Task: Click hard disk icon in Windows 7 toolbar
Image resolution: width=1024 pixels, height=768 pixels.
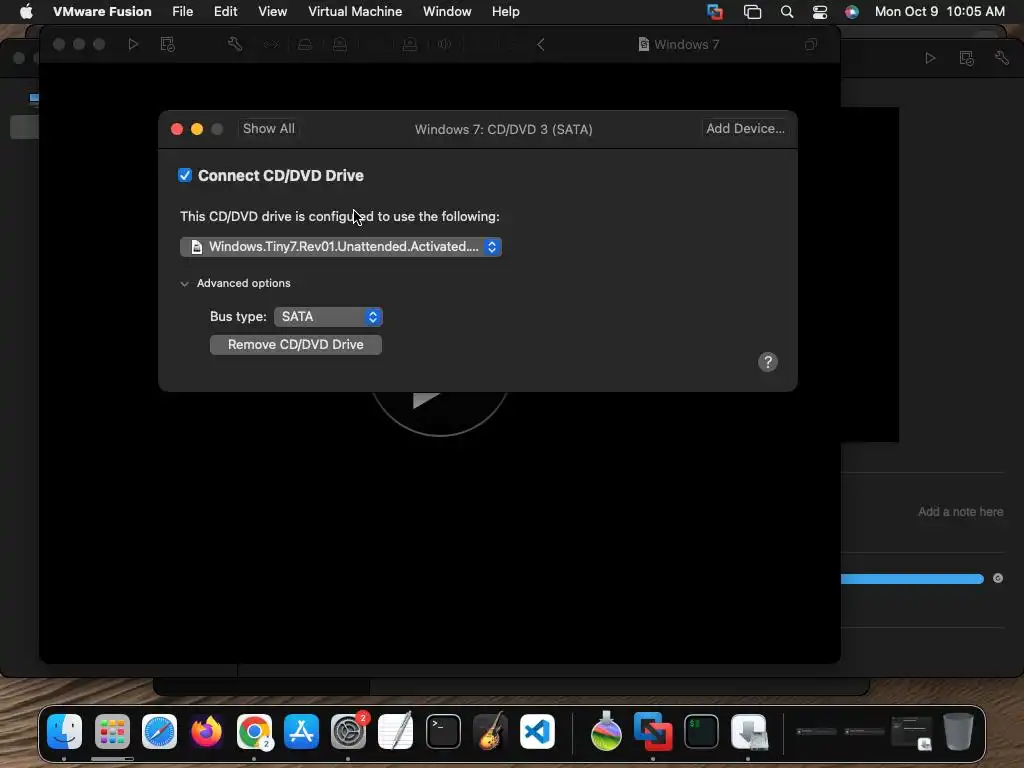Action: tap(305, 44)
